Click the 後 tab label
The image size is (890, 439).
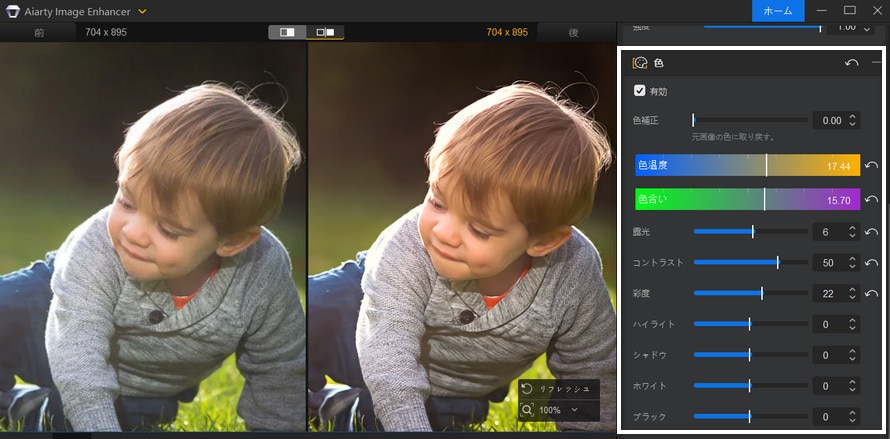(574, 32)
